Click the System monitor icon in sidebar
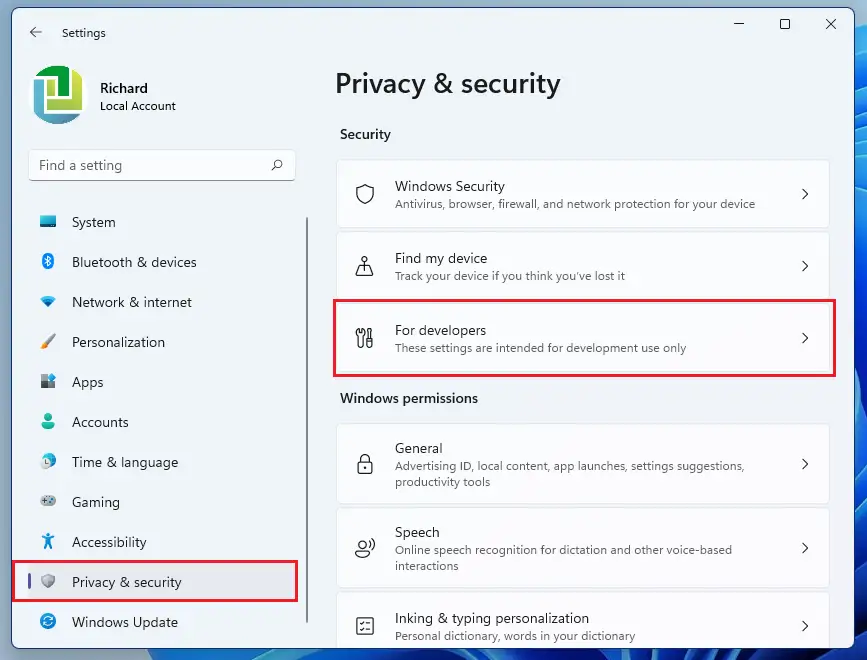Image resolution: width=867 pixels, height=660 pixels. (48, 222)
